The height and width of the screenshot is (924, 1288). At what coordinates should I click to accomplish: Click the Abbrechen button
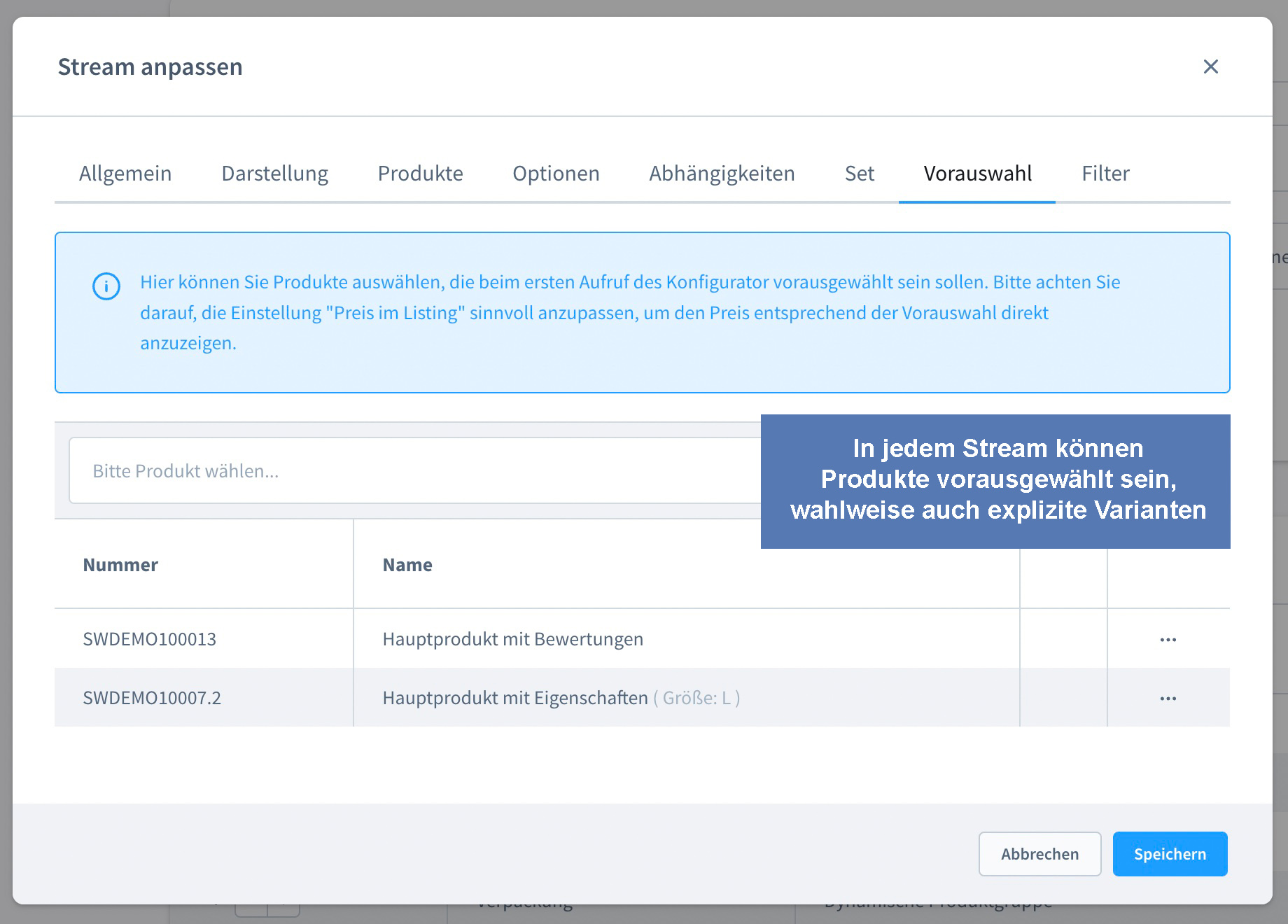[x=1039, y=853]
